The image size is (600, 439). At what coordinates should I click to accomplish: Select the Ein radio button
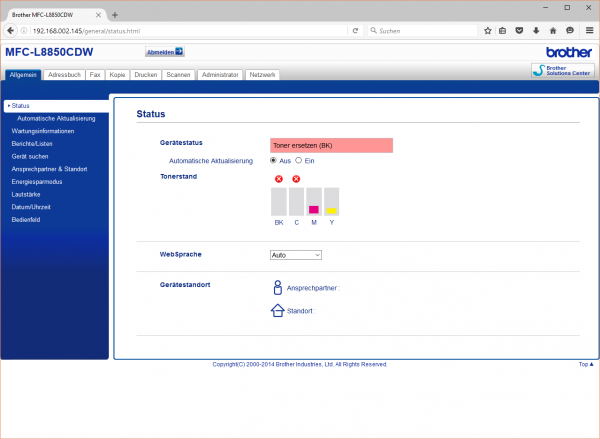(298, 160)
